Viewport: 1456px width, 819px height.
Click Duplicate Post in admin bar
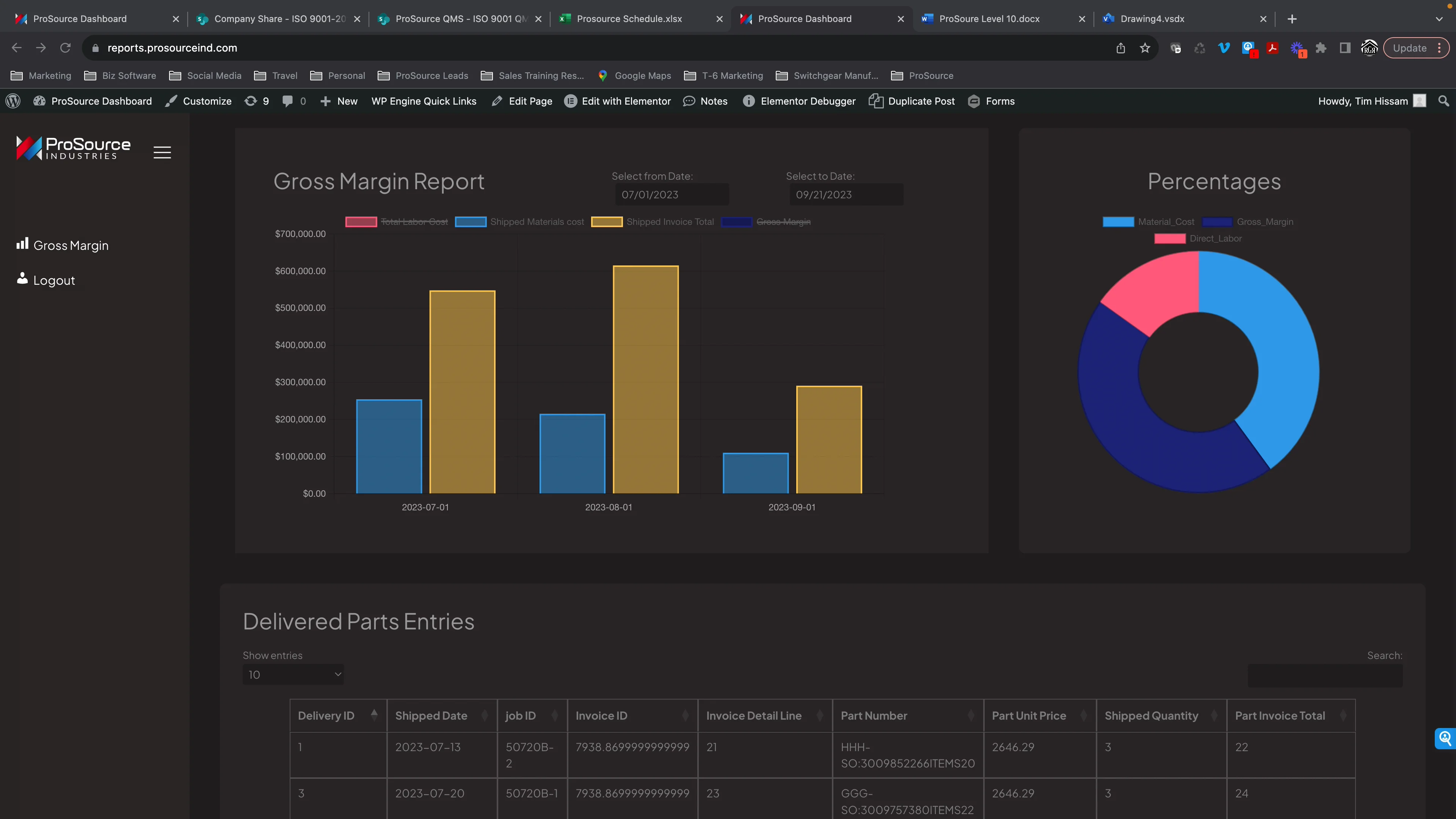point(912,101)
